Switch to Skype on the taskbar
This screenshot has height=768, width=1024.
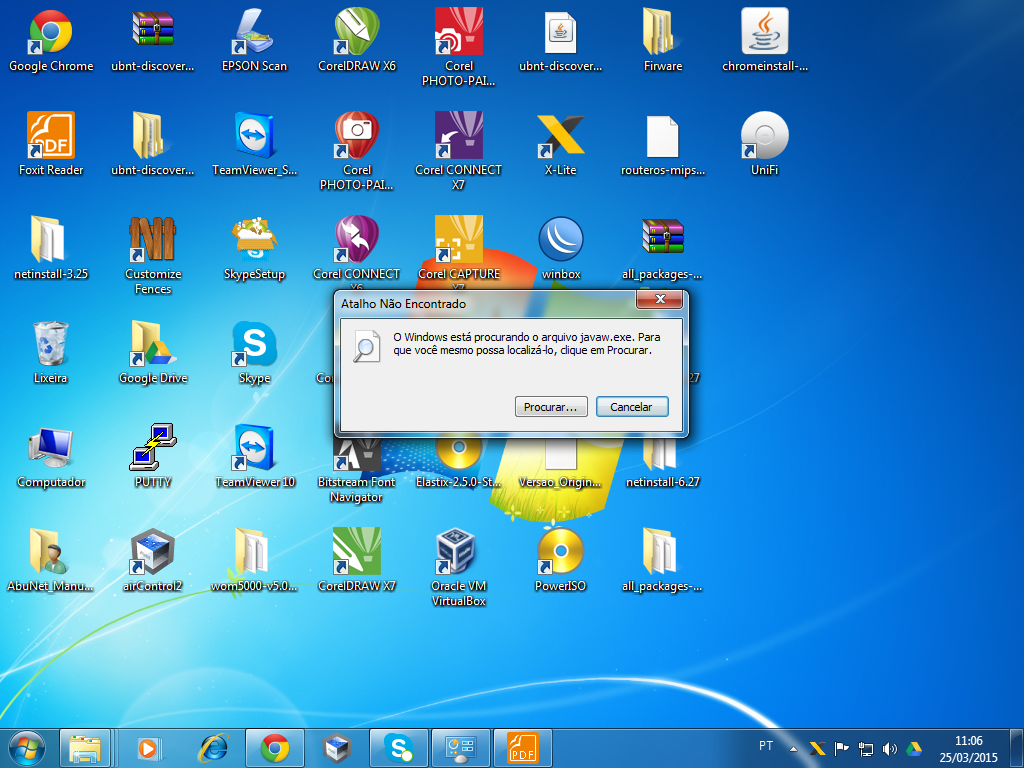click(x=399, y=748)
